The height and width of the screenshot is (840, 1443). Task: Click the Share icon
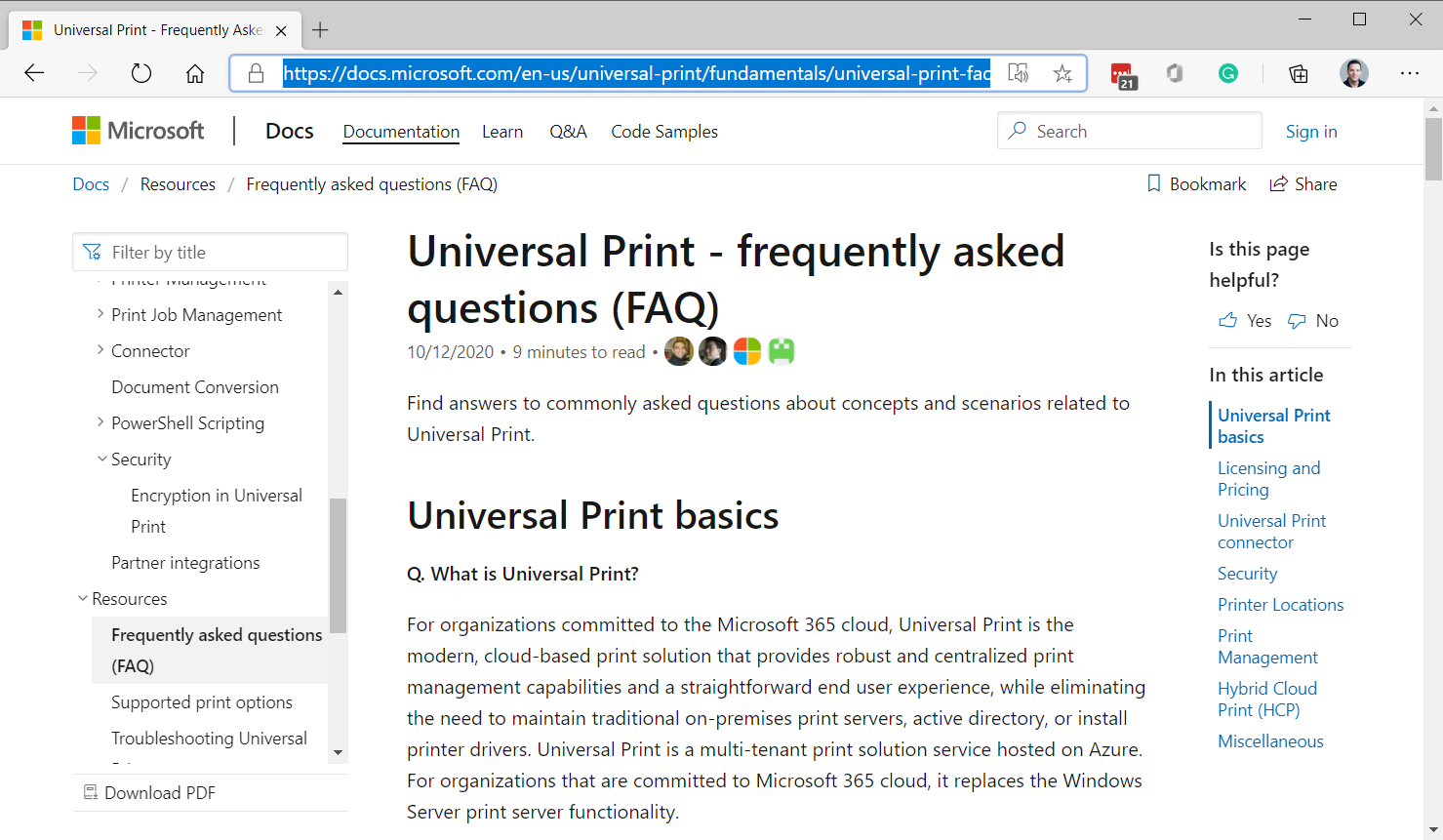coord(1278,183)
